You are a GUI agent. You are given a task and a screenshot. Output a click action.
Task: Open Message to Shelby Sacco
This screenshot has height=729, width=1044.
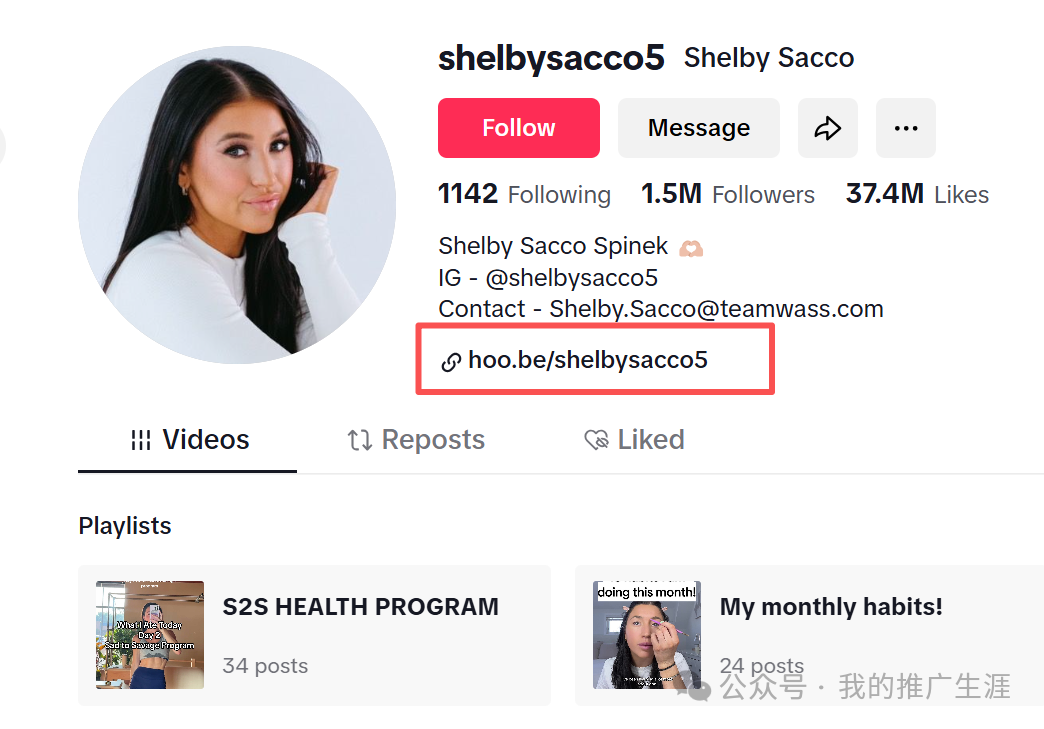(698, 128)
